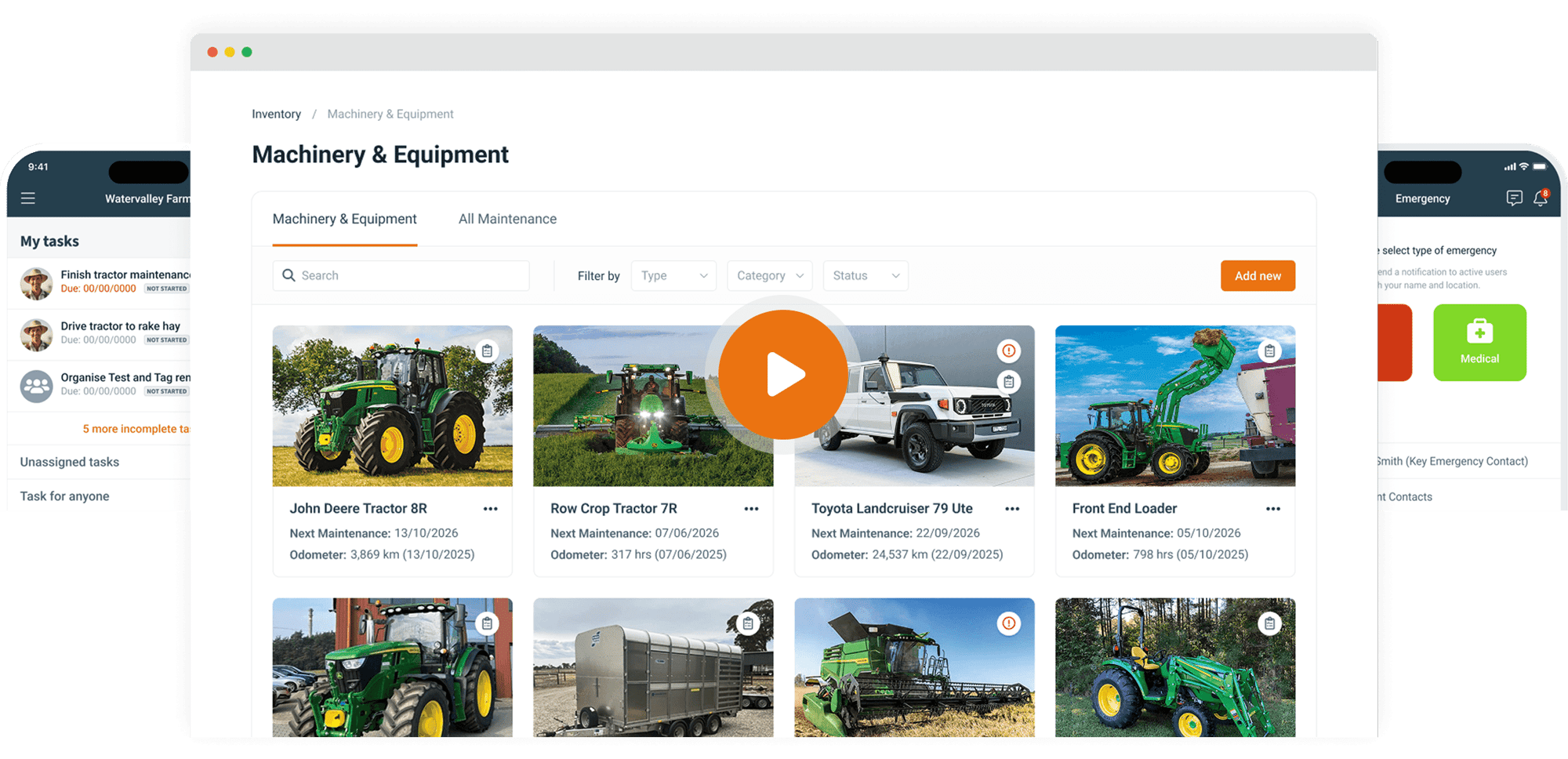The height and width of the screenshot is (759, 1568).
Task: Click clipboard icon on the compact tractor forest photo
Action: (x=1269, y=623)
